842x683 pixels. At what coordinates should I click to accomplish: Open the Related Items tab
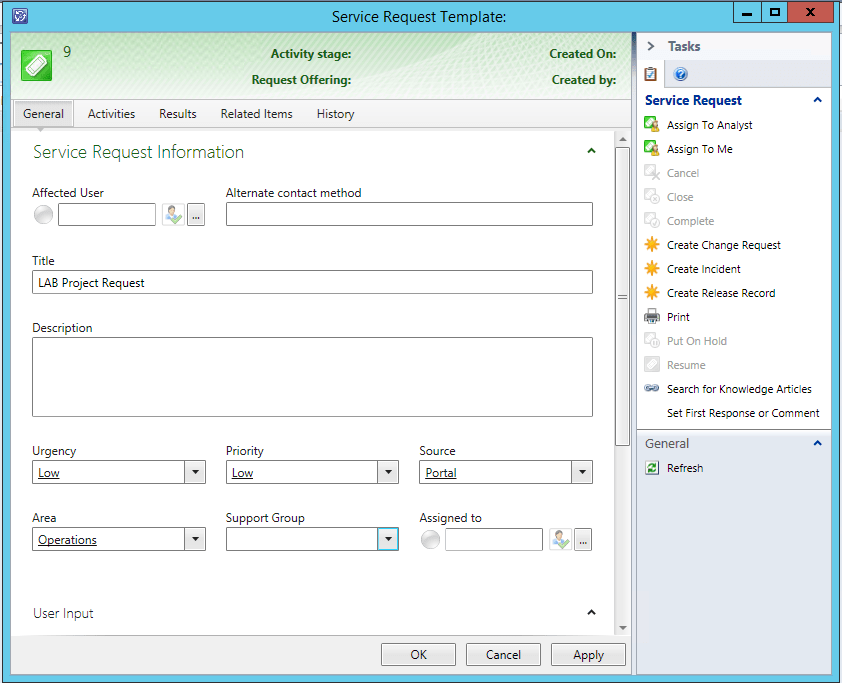coord(256,114)
